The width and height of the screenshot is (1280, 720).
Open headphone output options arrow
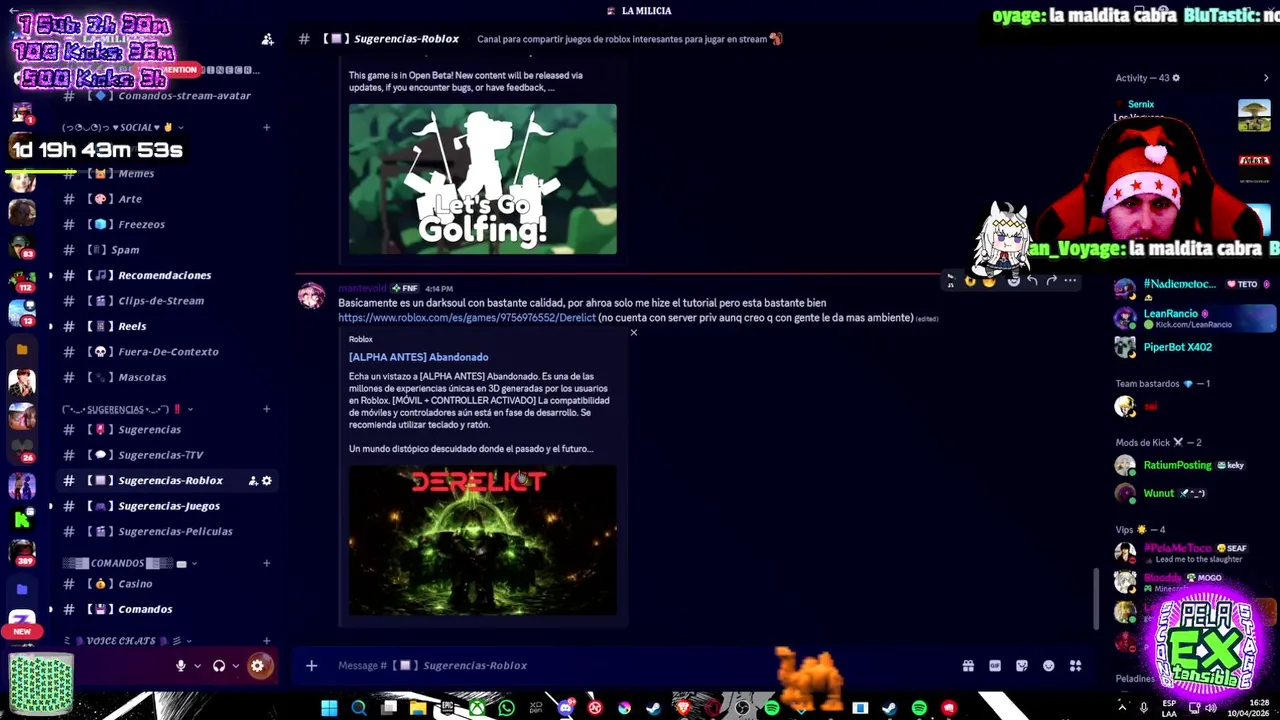(x=236, y=666)
